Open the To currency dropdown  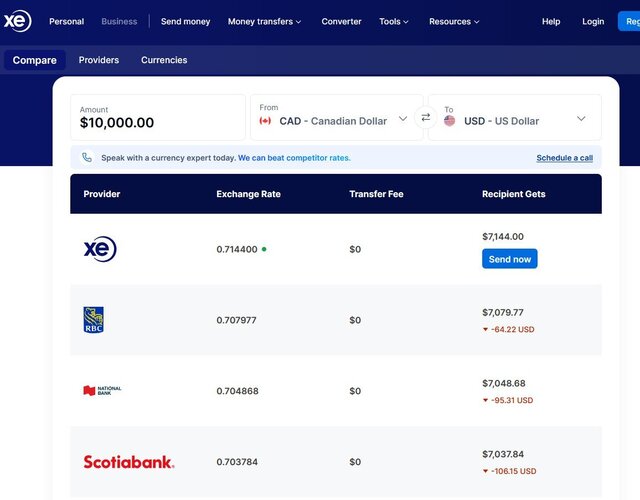click(515, 118)
